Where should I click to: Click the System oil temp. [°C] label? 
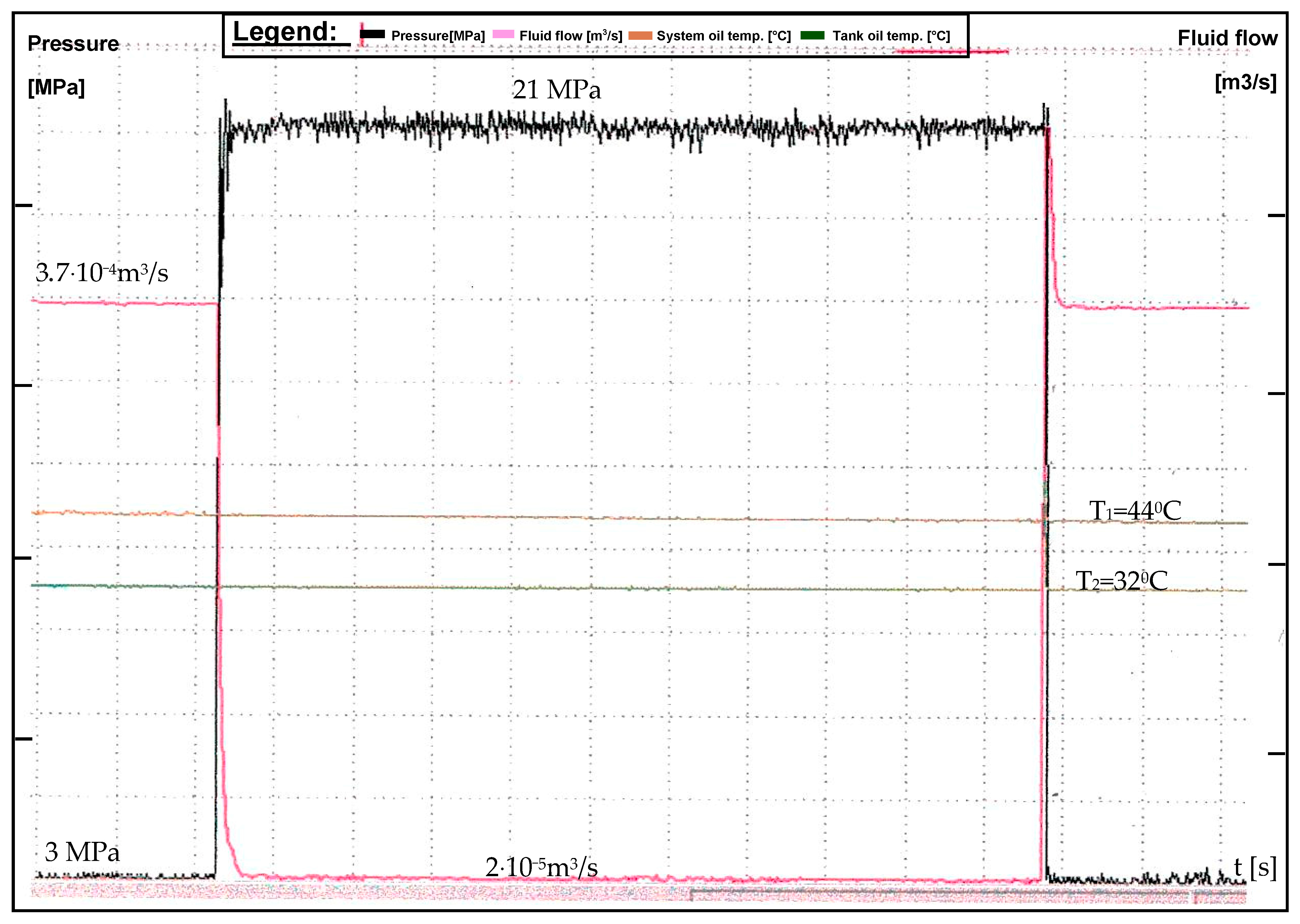click(723, 36)
